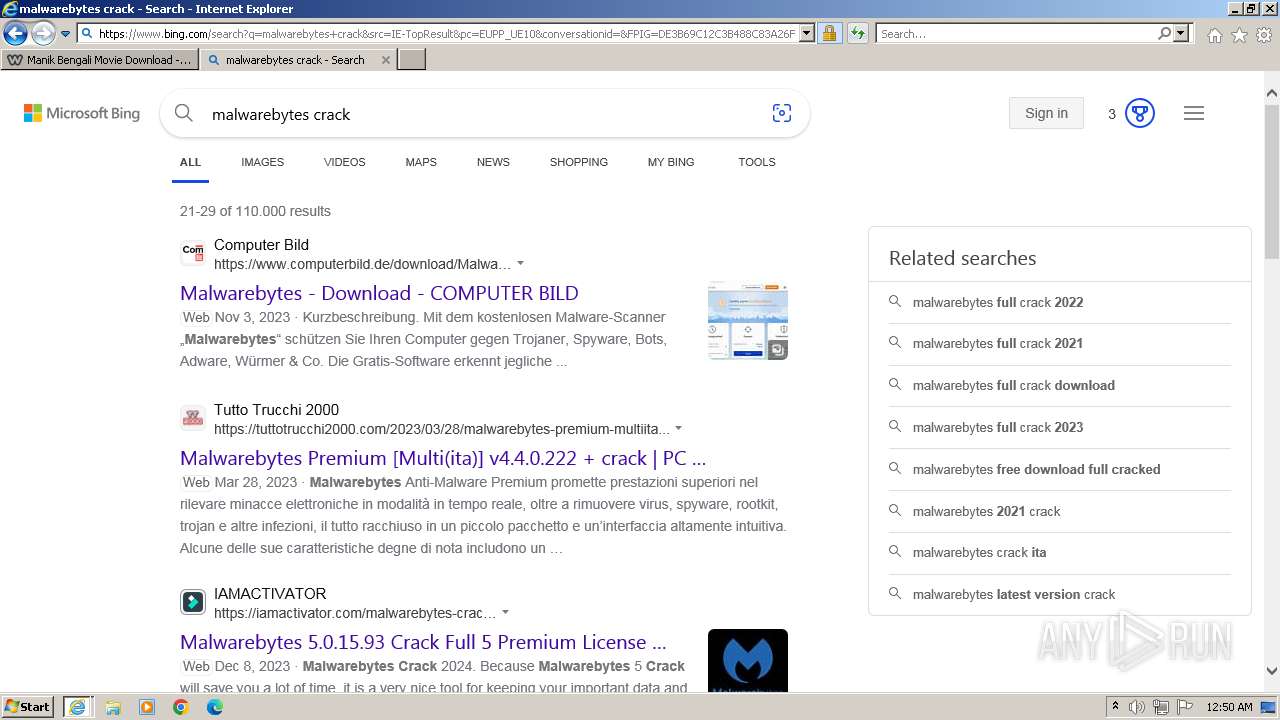
Task: Expand the address bar autocomplete dropdown
Action: (807, 34)
